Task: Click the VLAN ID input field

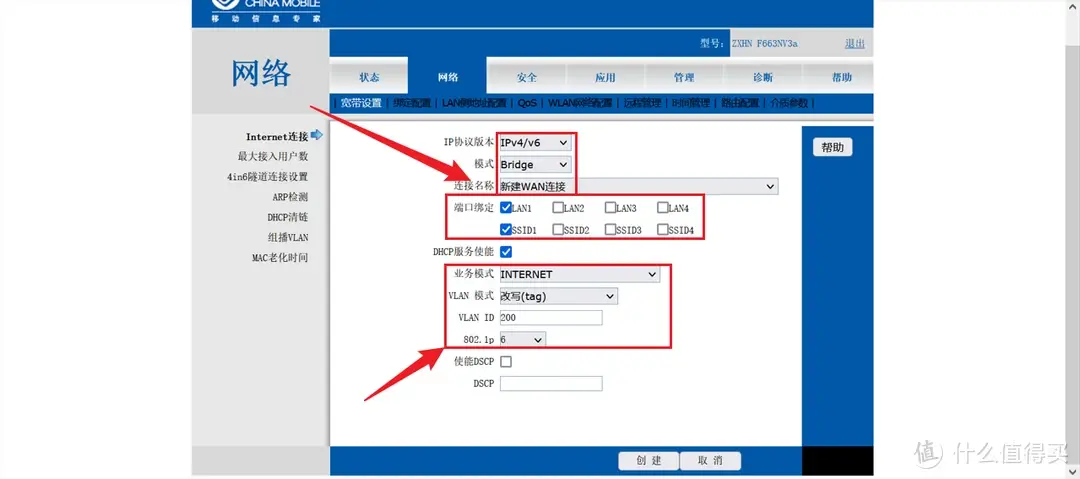Action: pos(551,318)
